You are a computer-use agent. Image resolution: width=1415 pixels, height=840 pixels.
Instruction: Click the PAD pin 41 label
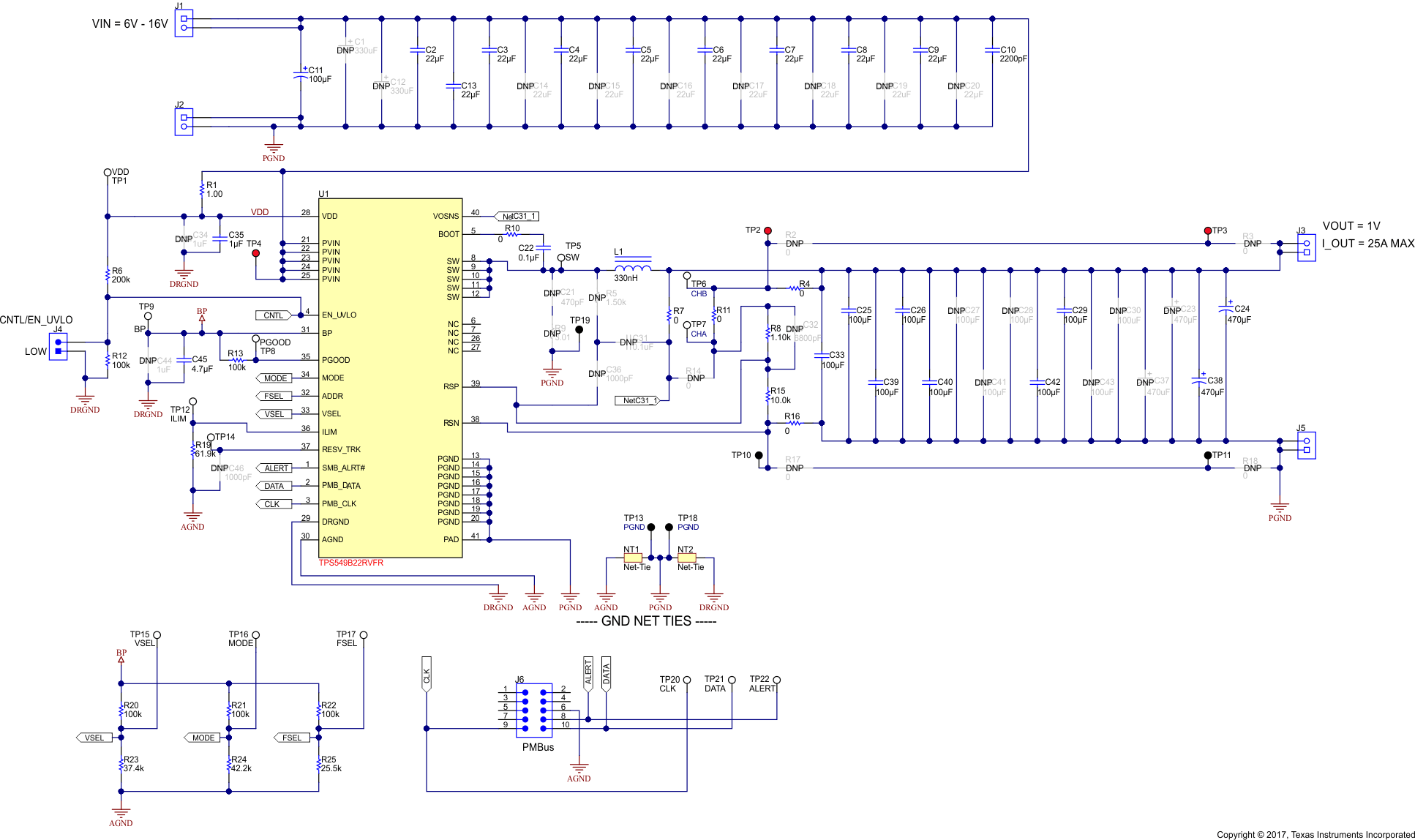tap(451, 540)
